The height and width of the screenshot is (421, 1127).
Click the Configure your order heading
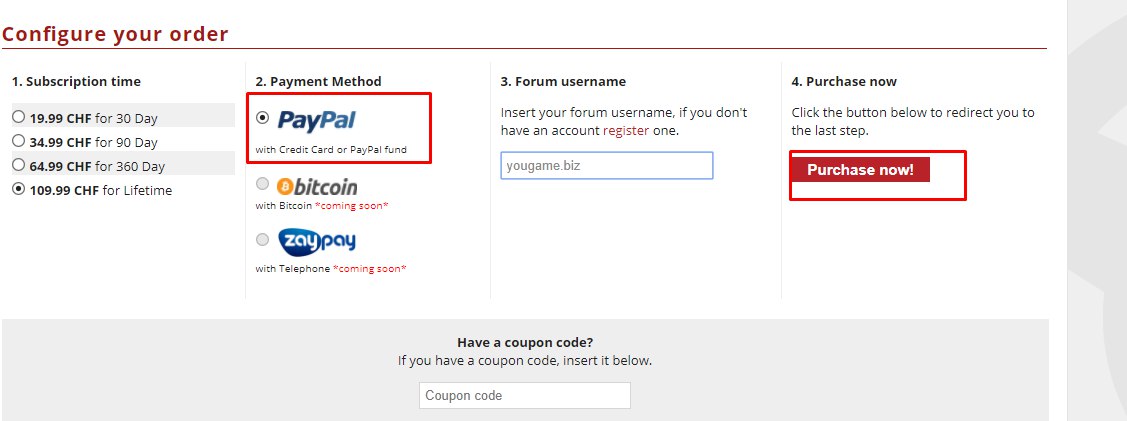pos(115,34)
